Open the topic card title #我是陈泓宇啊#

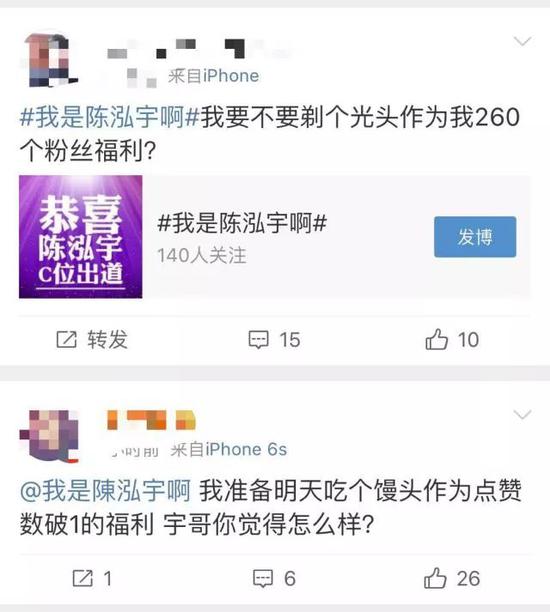pos(242,223)
